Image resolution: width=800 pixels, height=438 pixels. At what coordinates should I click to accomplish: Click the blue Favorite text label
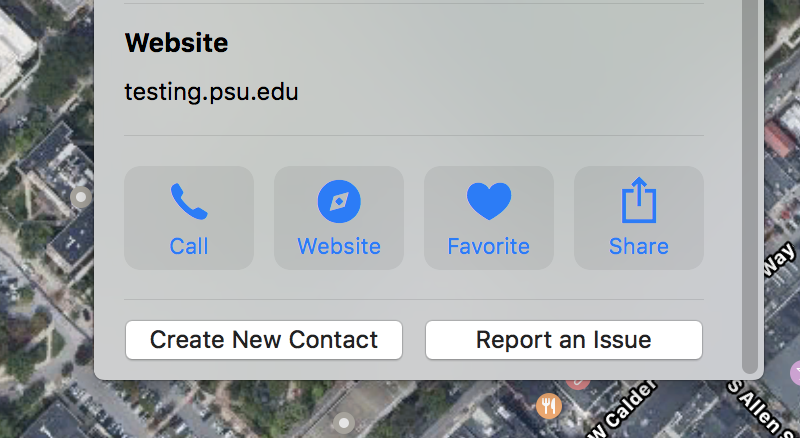489,247
